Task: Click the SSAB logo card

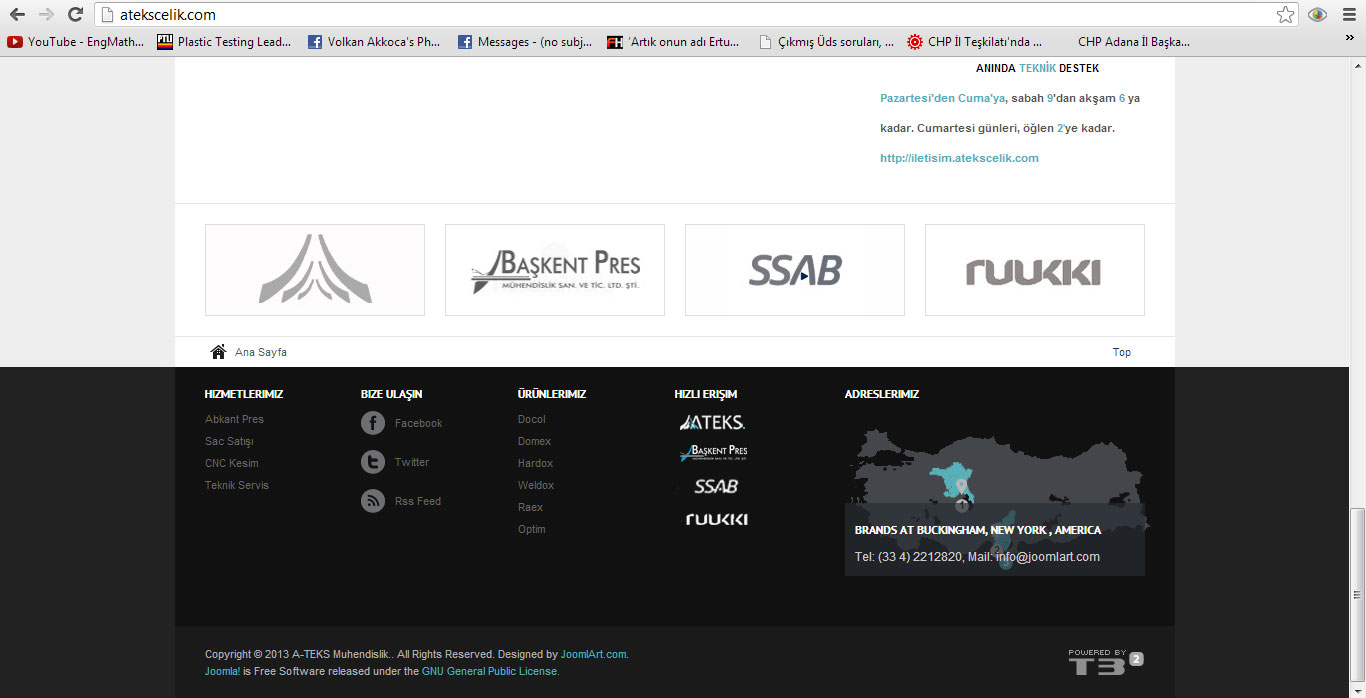Action: pyautogui.click(x=795, y=270)
